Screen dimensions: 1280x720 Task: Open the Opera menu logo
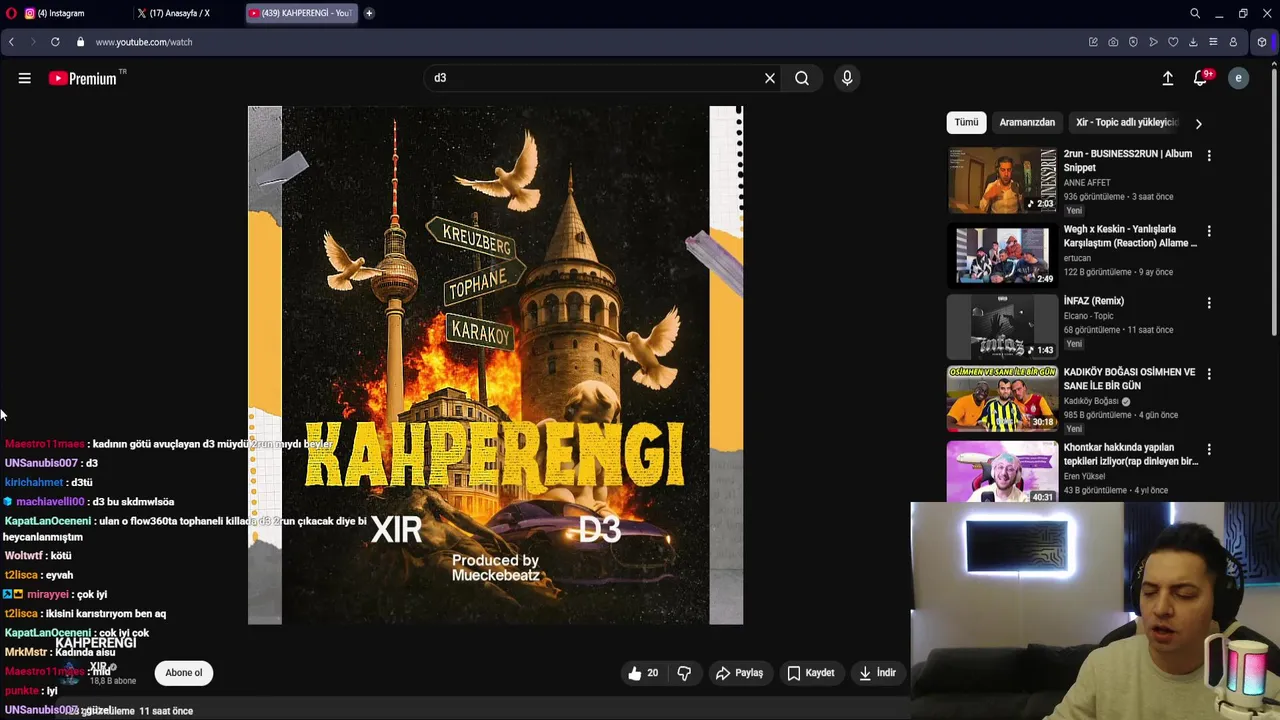(11, 13)
